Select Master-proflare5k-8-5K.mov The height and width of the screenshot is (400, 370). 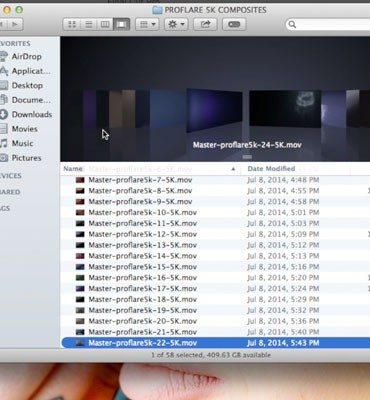point(215,191)
